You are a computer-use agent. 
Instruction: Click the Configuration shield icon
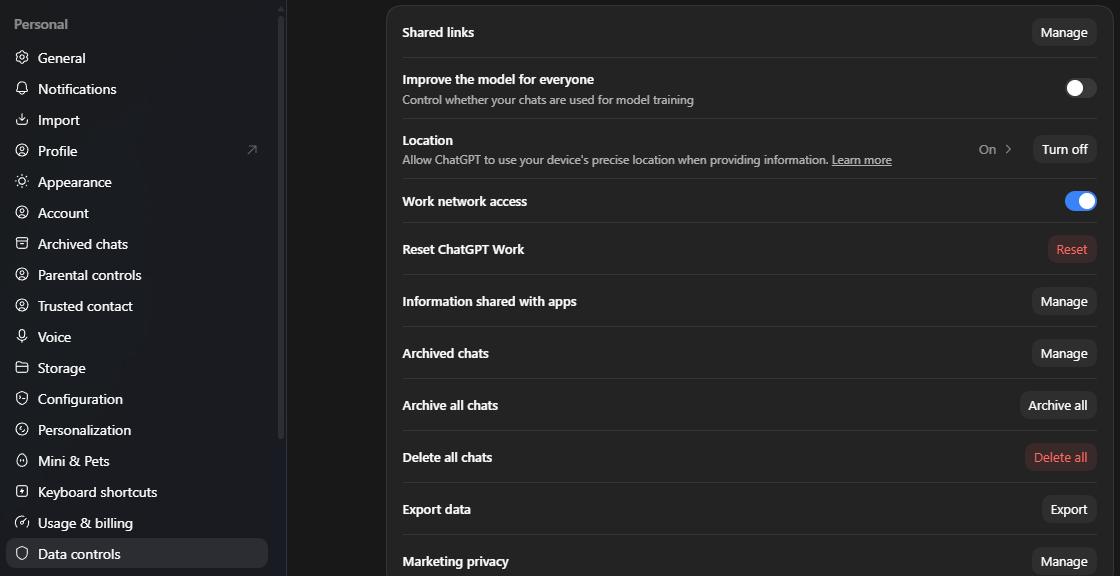tap(22, 399)
